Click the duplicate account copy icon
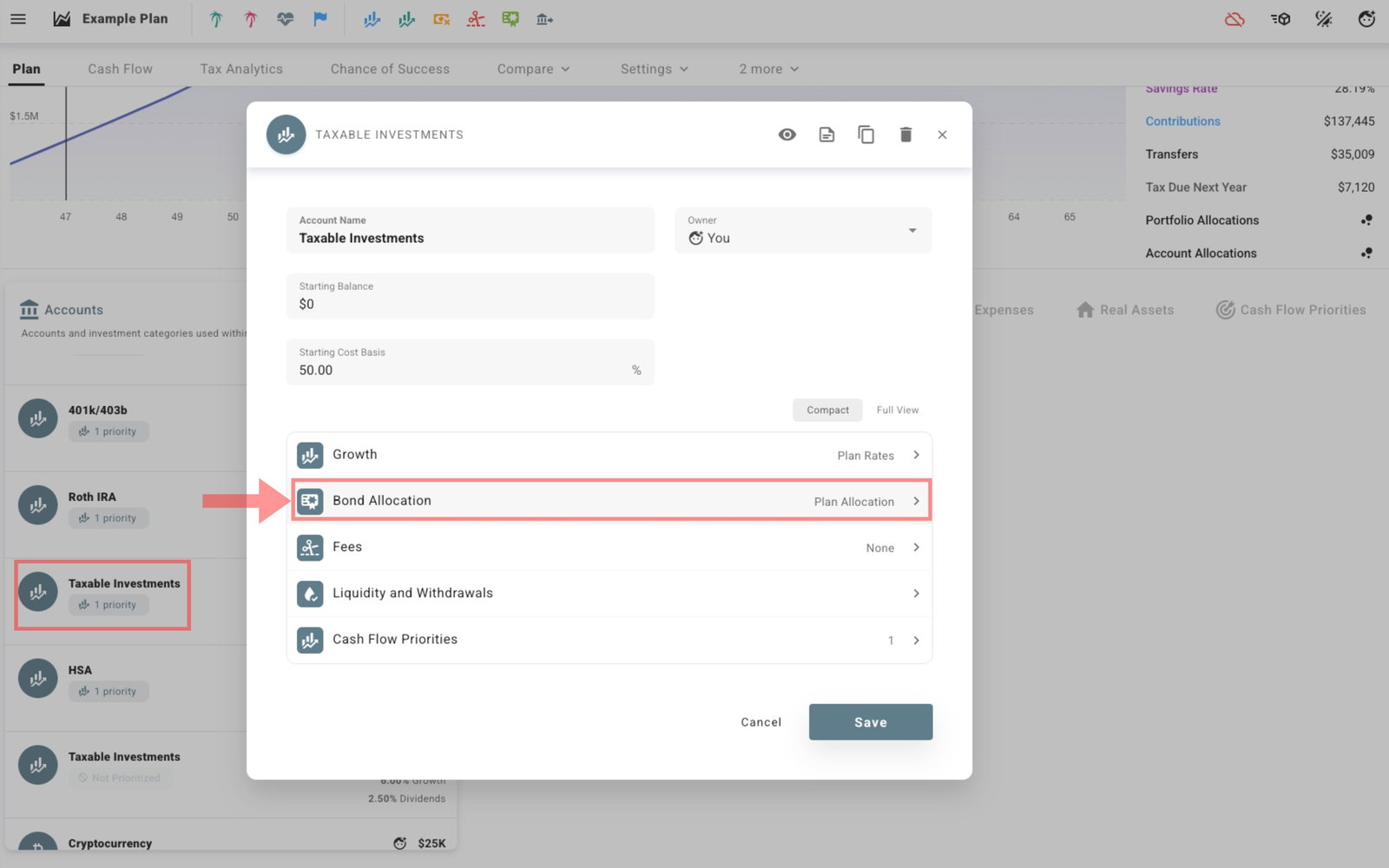Image resolution: width=1389 pixels, height=868 pixels. coord(866,135)
